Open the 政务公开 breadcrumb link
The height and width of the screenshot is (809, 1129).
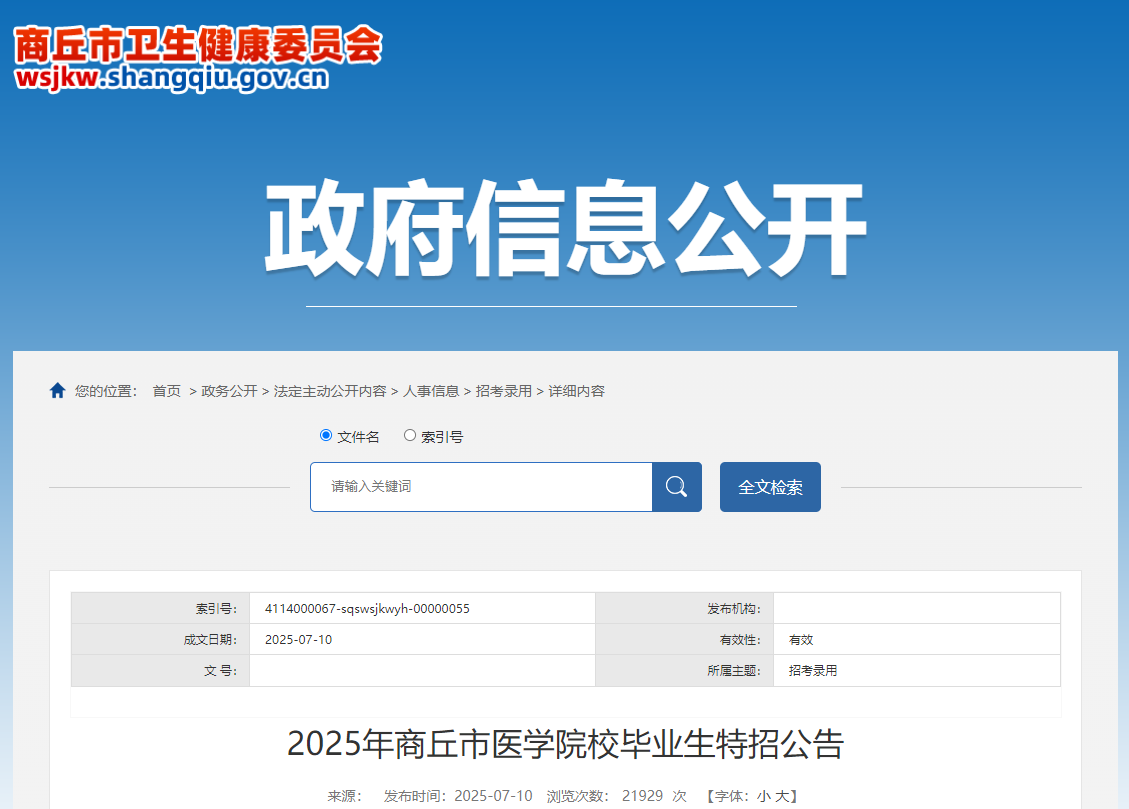[x=229, y=391]
